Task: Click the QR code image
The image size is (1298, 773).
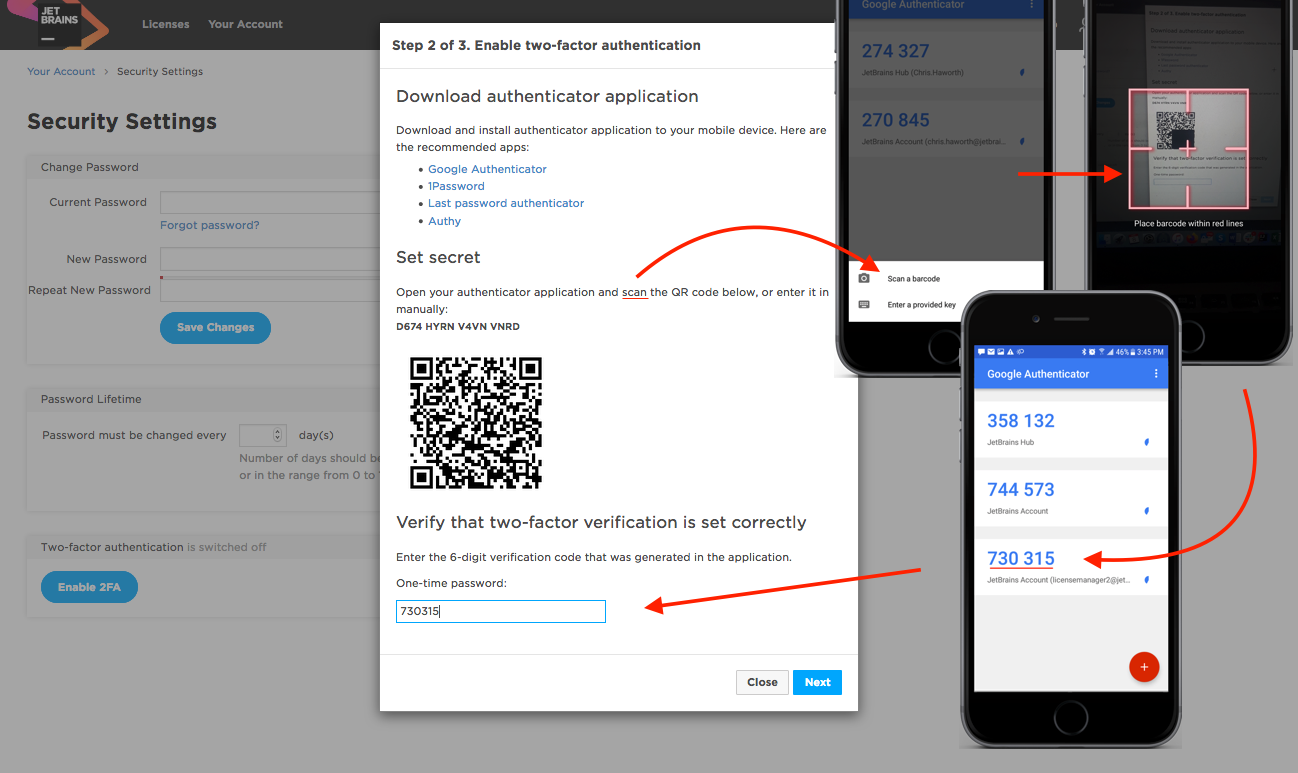Action: (476, 422)
